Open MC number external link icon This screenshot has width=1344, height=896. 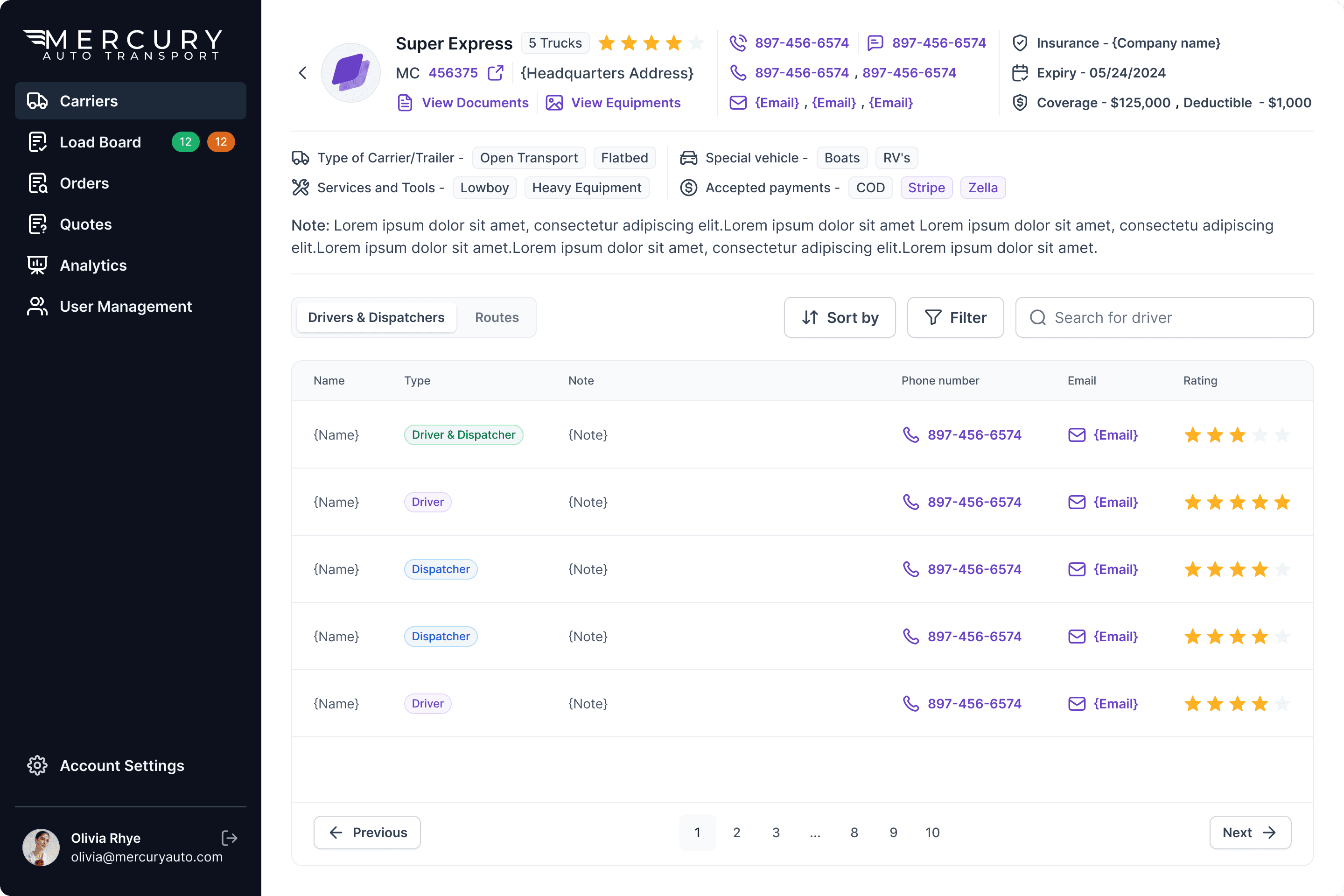pos(496,73)
